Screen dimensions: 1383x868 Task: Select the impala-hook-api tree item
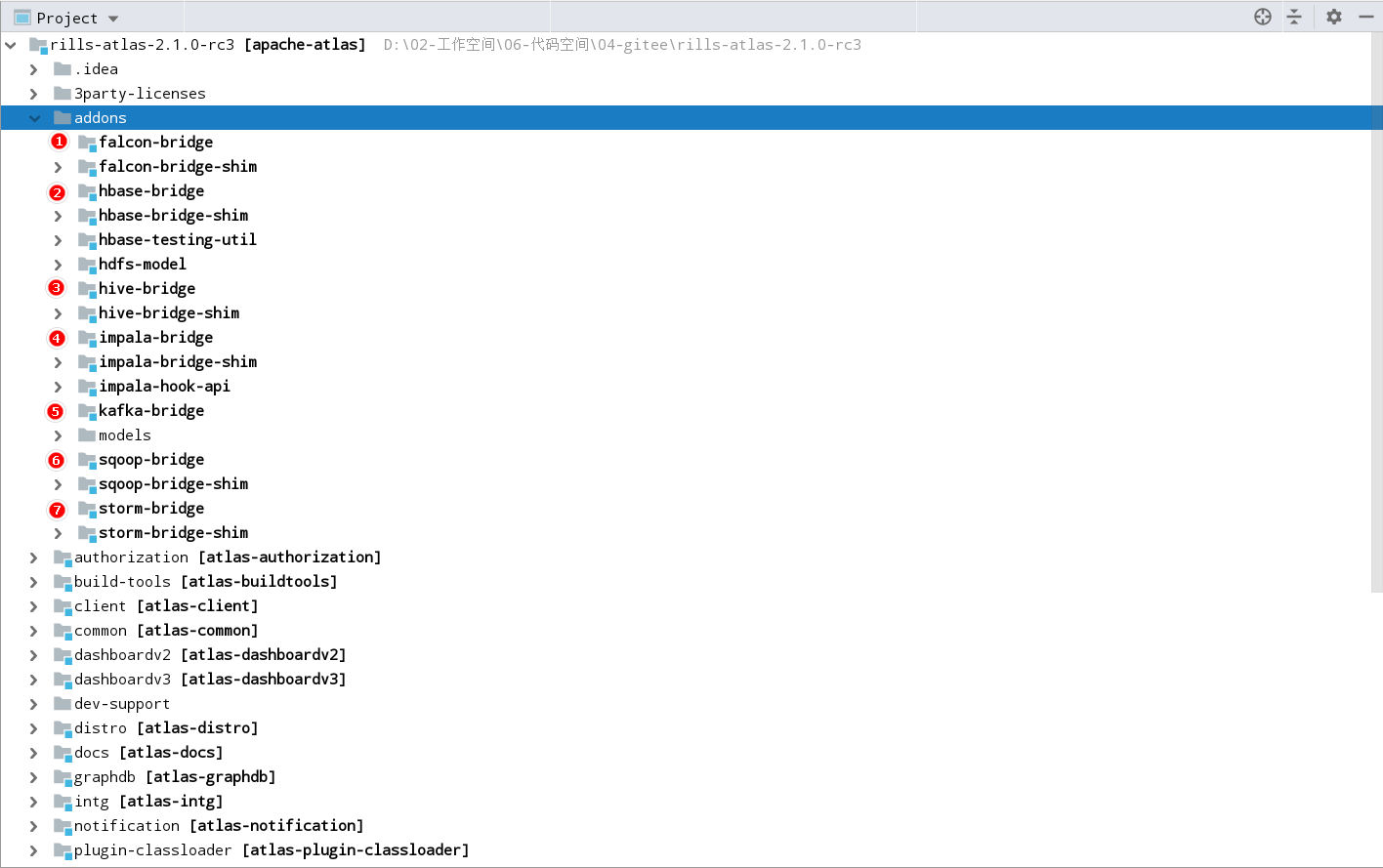click(x=164, y=387)
